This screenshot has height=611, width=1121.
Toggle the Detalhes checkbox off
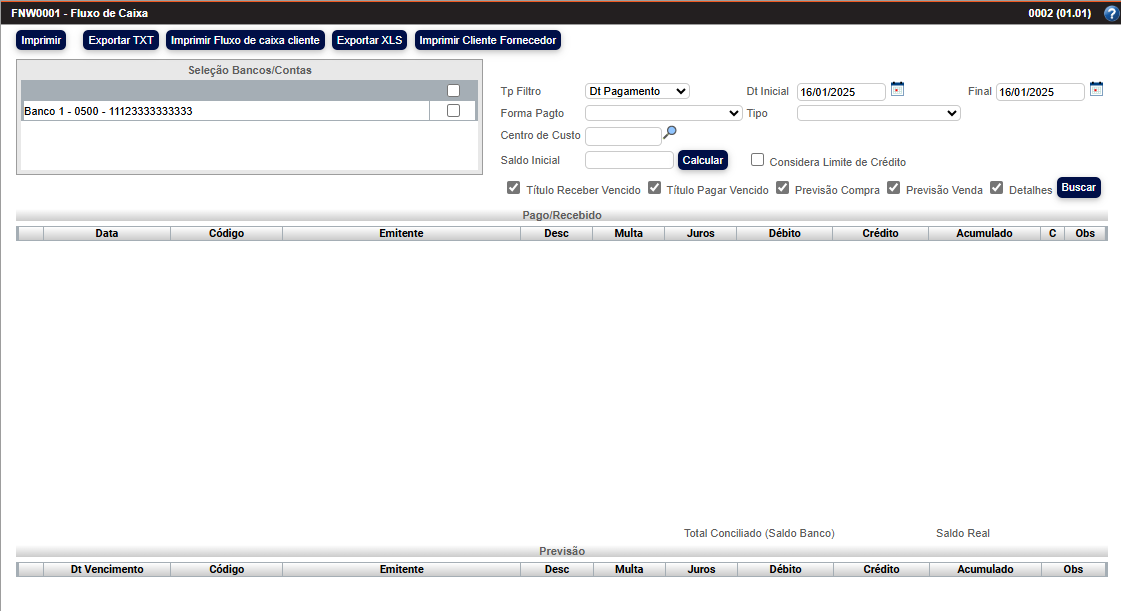[x=997, y=187]
